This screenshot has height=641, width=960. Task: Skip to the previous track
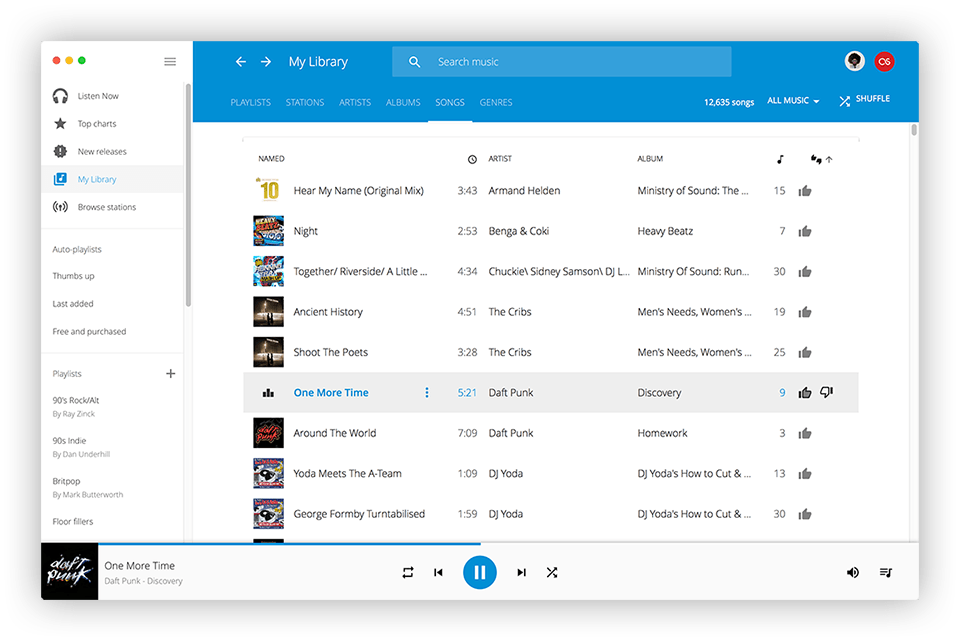[x=438, y=572]
